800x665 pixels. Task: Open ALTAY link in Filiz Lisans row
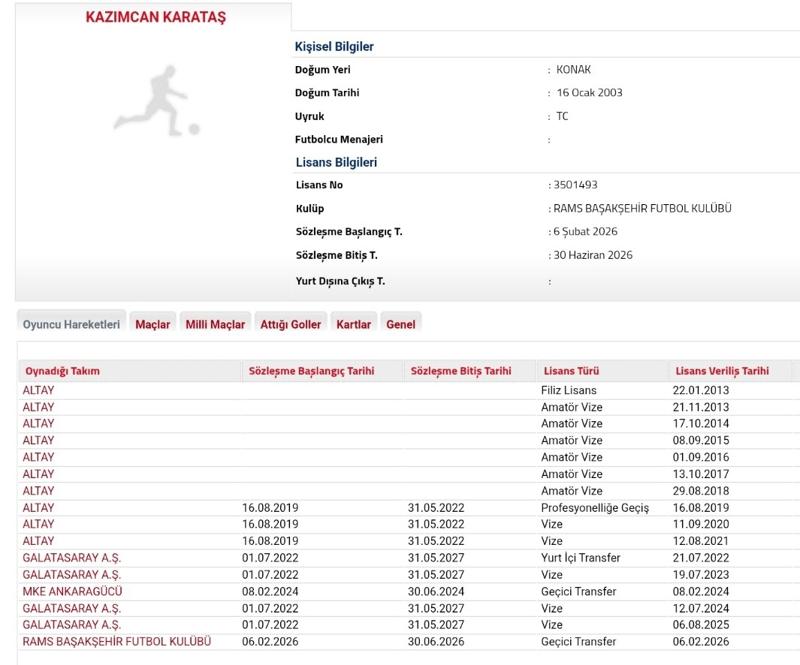point(39,390)
